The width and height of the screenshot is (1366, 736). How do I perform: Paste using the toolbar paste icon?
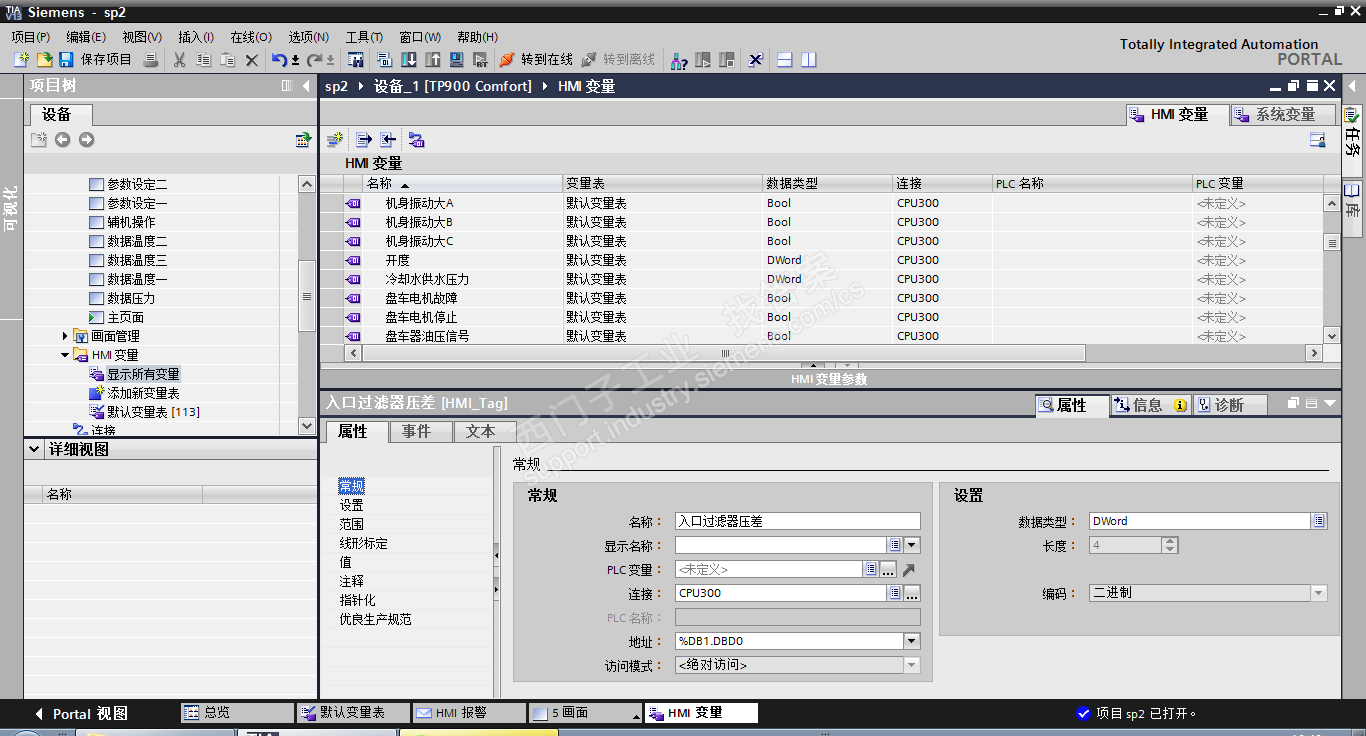(x=228, y=60)
